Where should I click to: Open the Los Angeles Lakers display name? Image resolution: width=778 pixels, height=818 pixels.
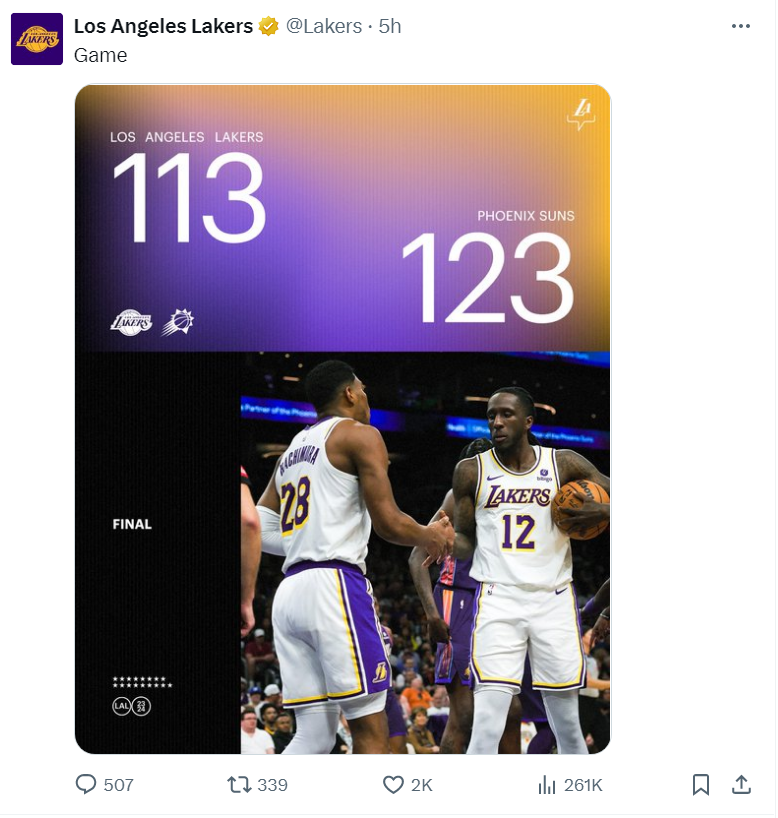pyautogui.click(x=163, y=26)
